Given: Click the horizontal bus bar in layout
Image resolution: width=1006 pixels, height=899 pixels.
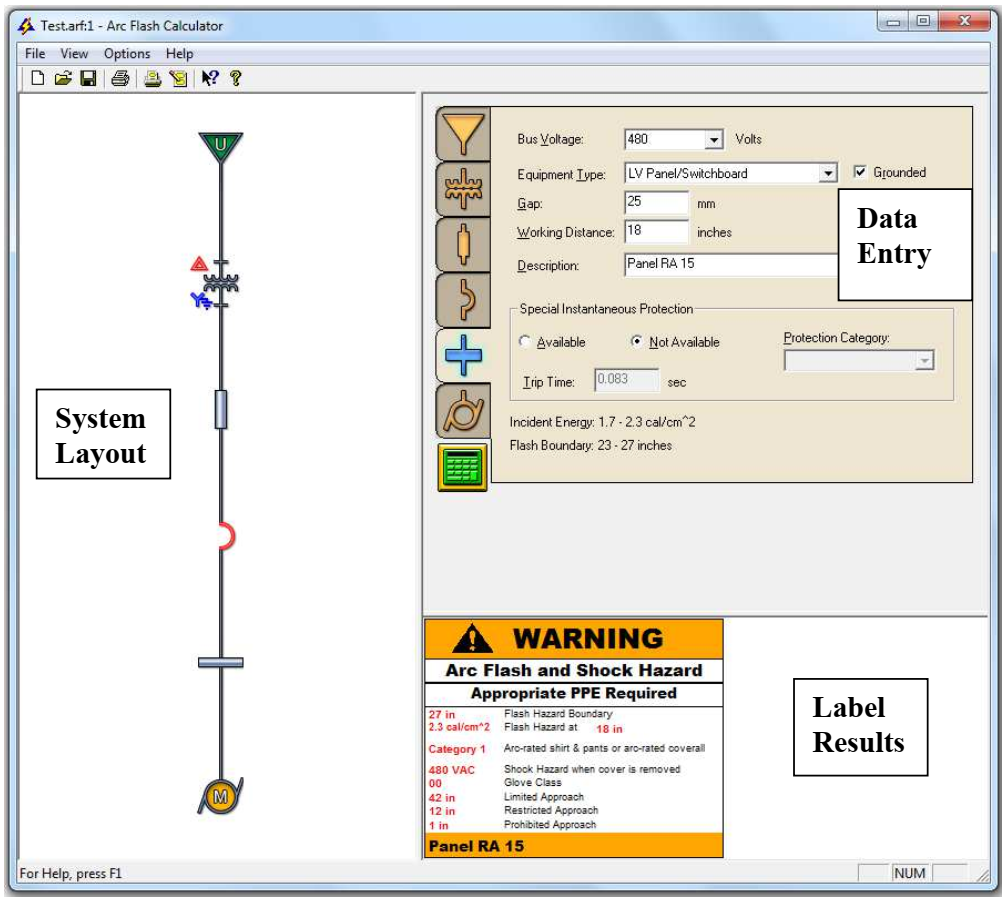Looking at the screenshot, I should click(221, 662).
